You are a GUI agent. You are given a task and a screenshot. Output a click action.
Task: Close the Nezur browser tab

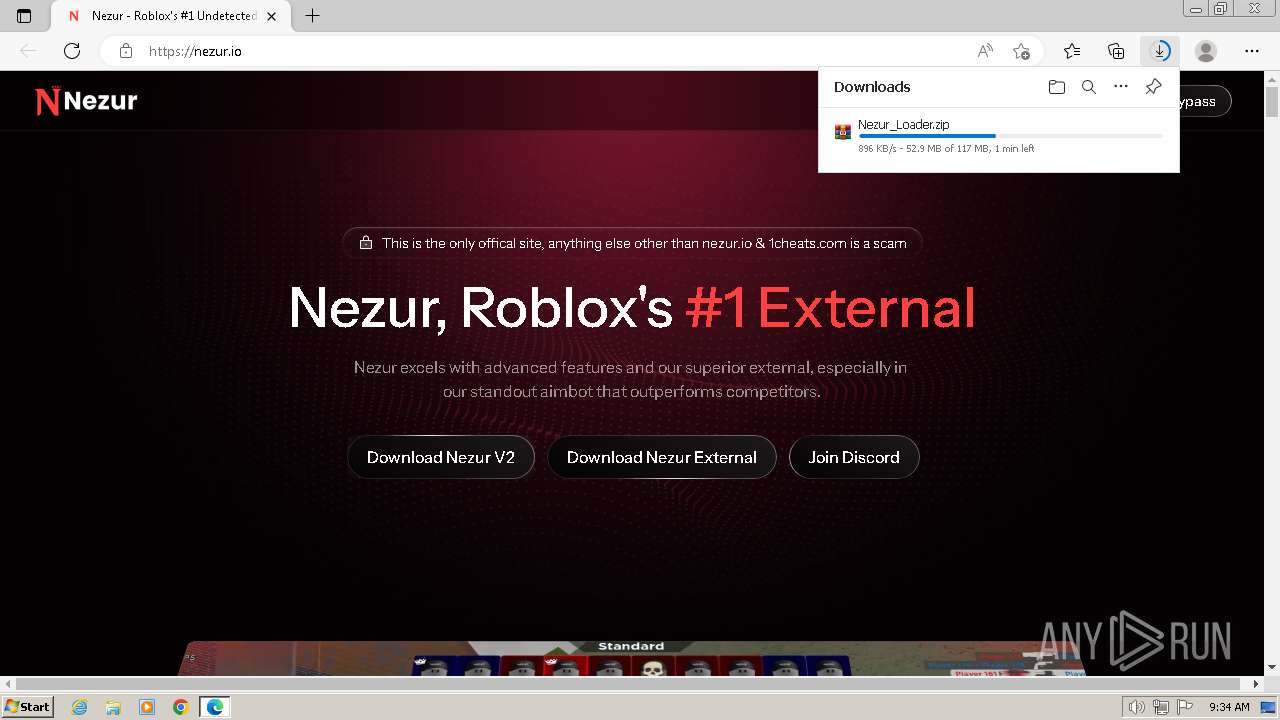click(271, 16)
